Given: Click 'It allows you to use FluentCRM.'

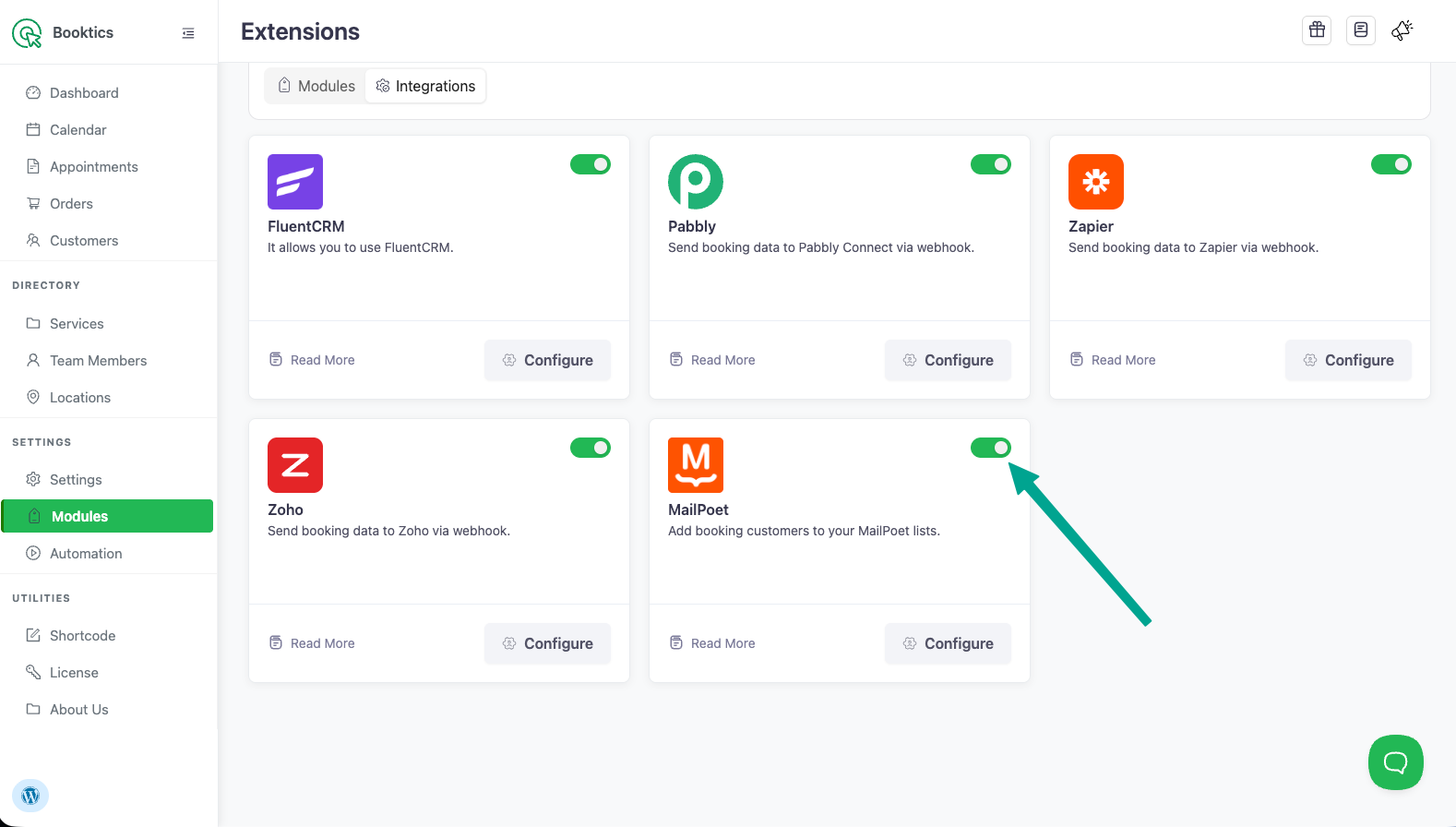Looking at the screenshot, I should (360, 247).
